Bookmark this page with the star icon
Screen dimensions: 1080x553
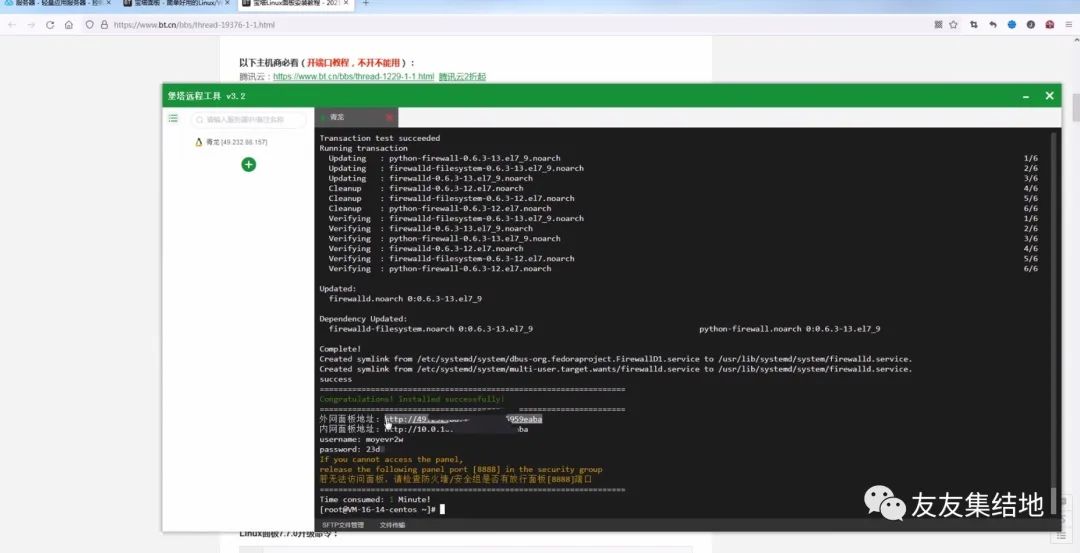[x=953, y=25]
